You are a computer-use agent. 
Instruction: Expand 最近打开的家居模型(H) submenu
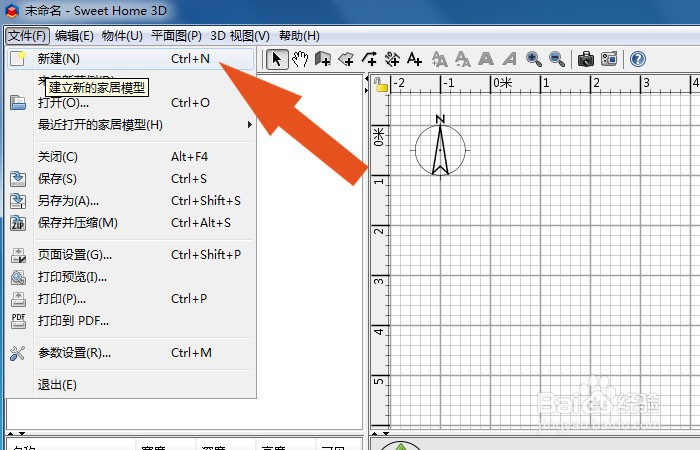130,125
